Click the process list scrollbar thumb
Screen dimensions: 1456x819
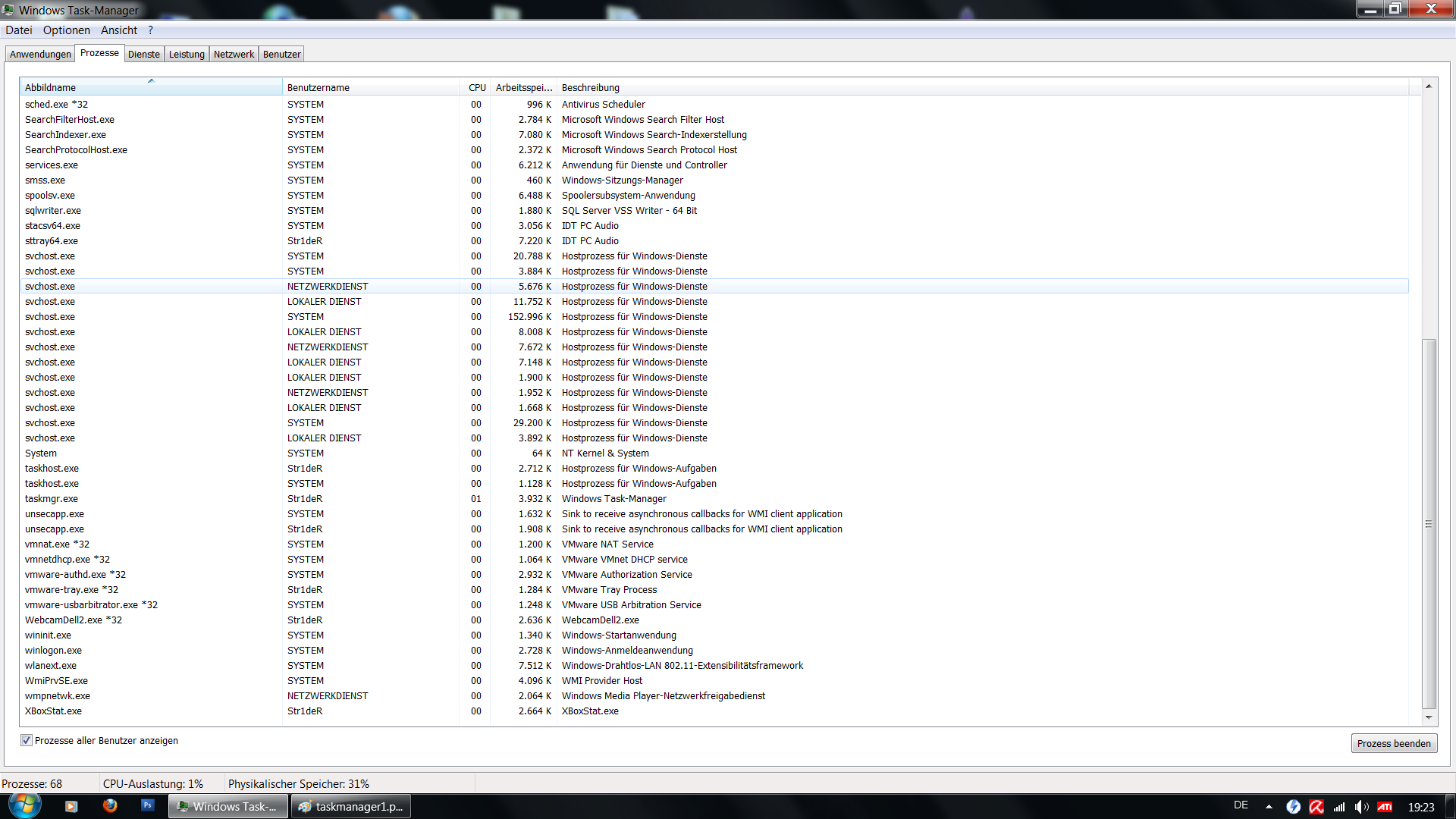1429,523
